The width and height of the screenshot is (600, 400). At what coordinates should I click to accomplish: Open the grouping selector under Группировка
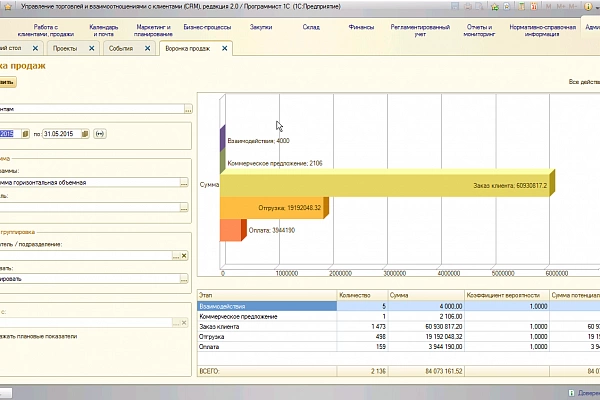184,279
